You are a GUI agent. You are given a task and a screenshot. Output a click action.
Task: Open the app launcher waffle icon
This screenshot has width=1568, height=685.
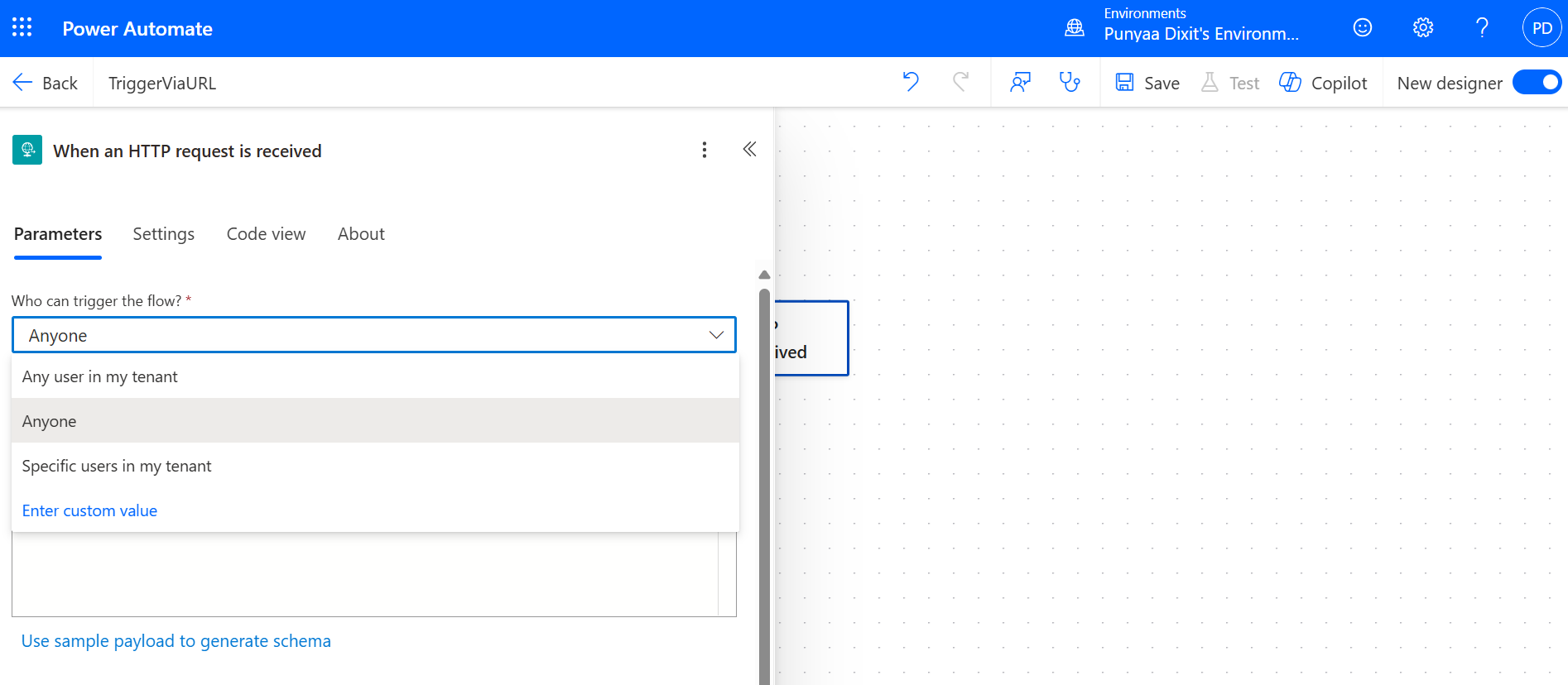tap(22, 28)
